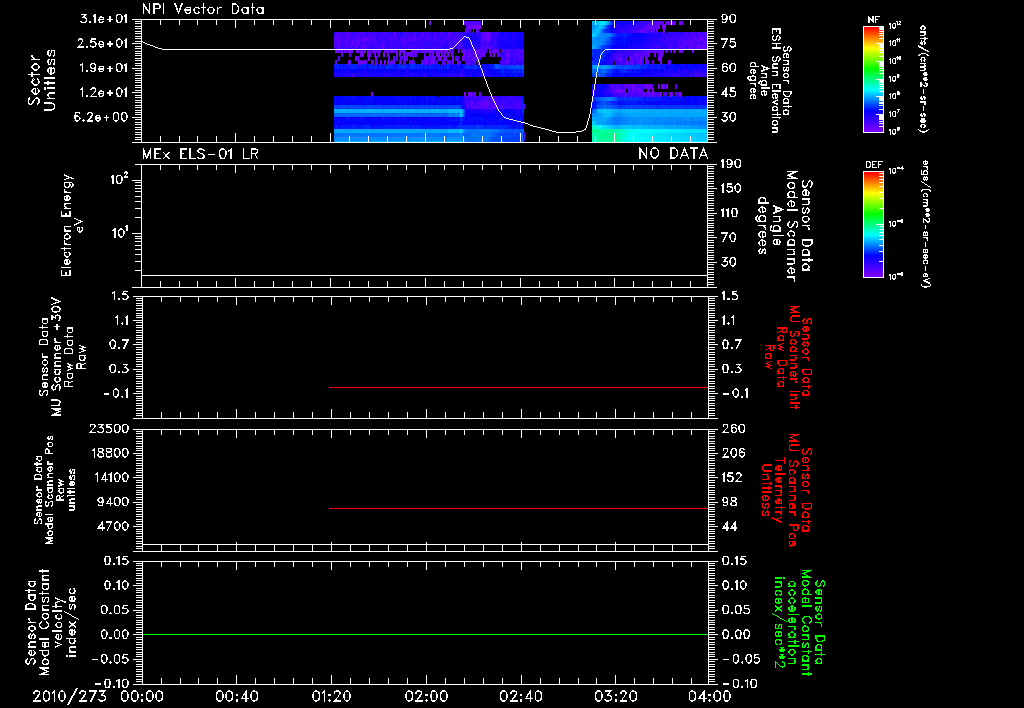Click the '2010/273' date label
This screenshot has width=1024, height=708.
coord(69,696)
